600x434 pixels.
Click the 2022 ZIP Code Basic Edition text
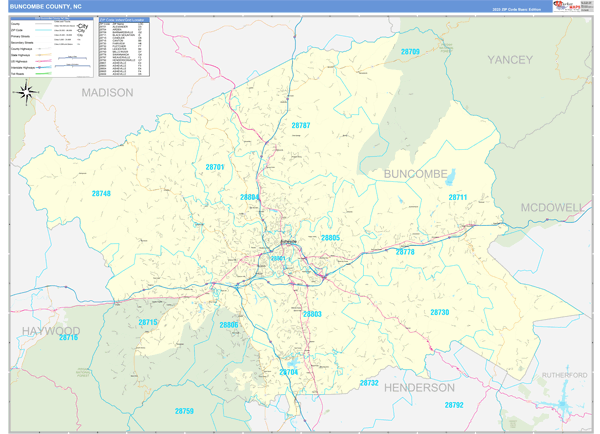point(518,9)
